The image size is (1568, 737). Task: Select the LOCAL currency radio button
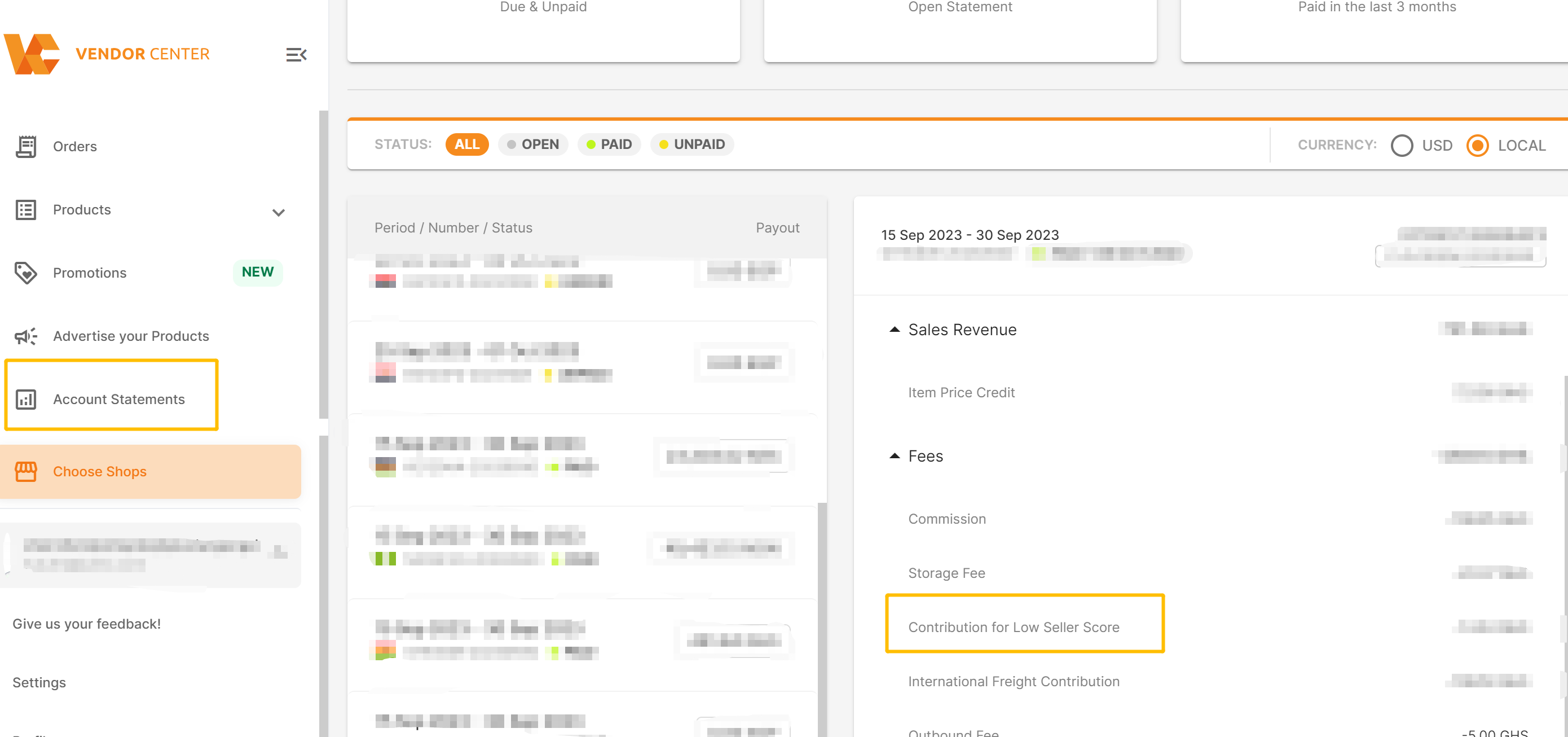click(x=1477, y=146)
